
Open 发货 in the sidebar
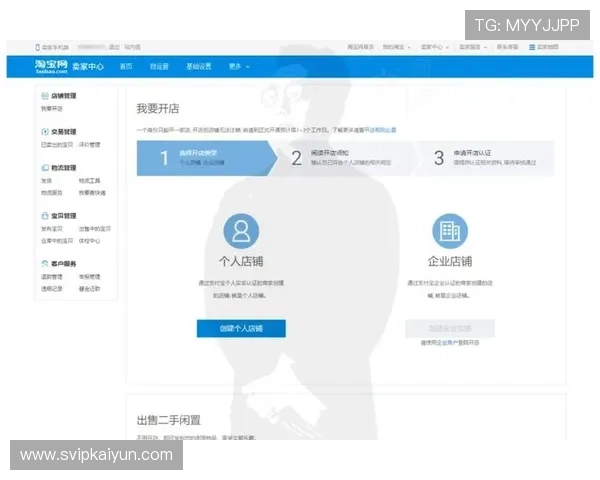46,181
